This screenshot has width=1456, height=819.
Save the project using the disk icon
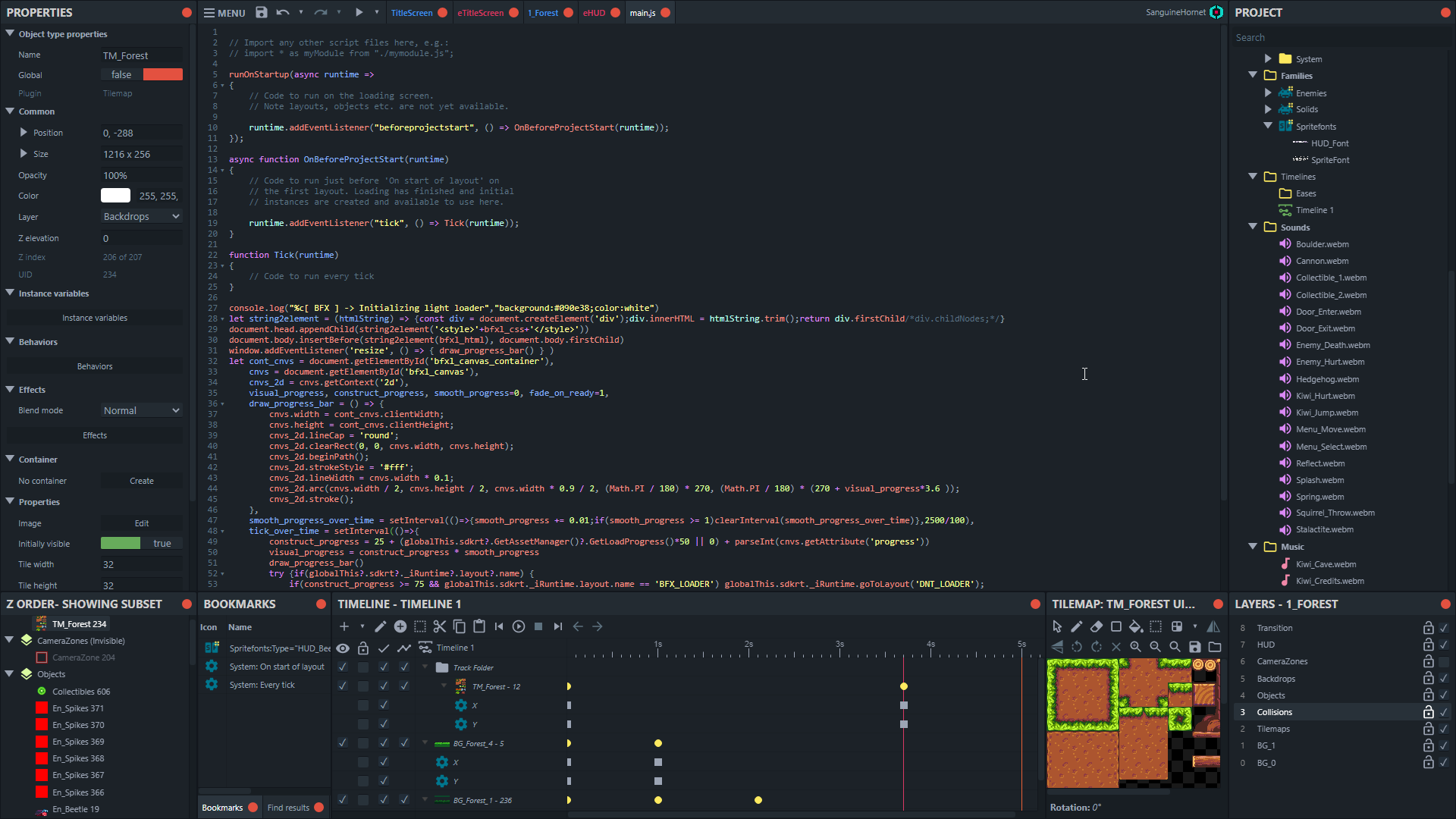tap(261, 12)
